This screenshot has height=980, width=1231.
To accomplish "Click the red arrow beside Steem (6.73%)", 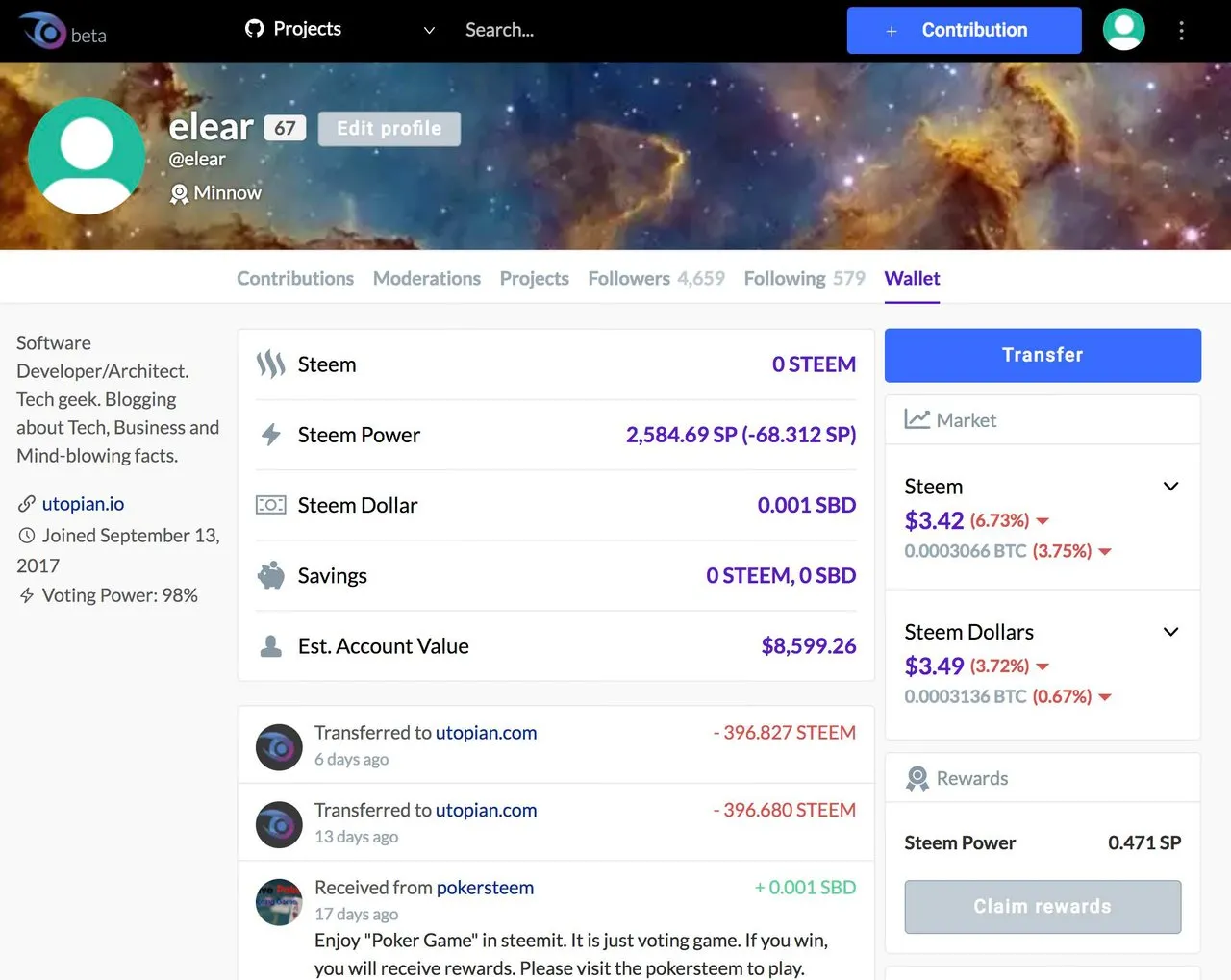I will pyautogui.click(x=1043, y=521).
